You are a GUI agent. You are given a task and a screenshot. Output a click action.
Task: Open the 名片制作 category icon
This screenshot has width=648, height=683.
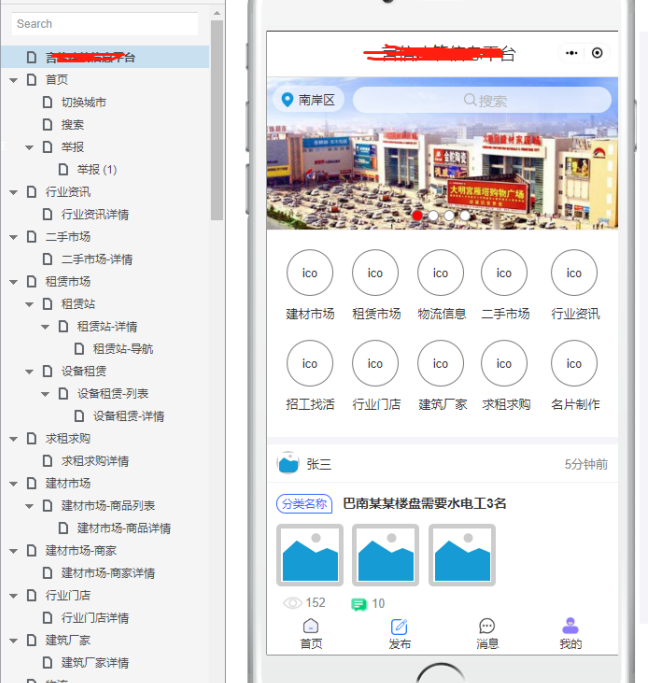(x=574, y=363)
